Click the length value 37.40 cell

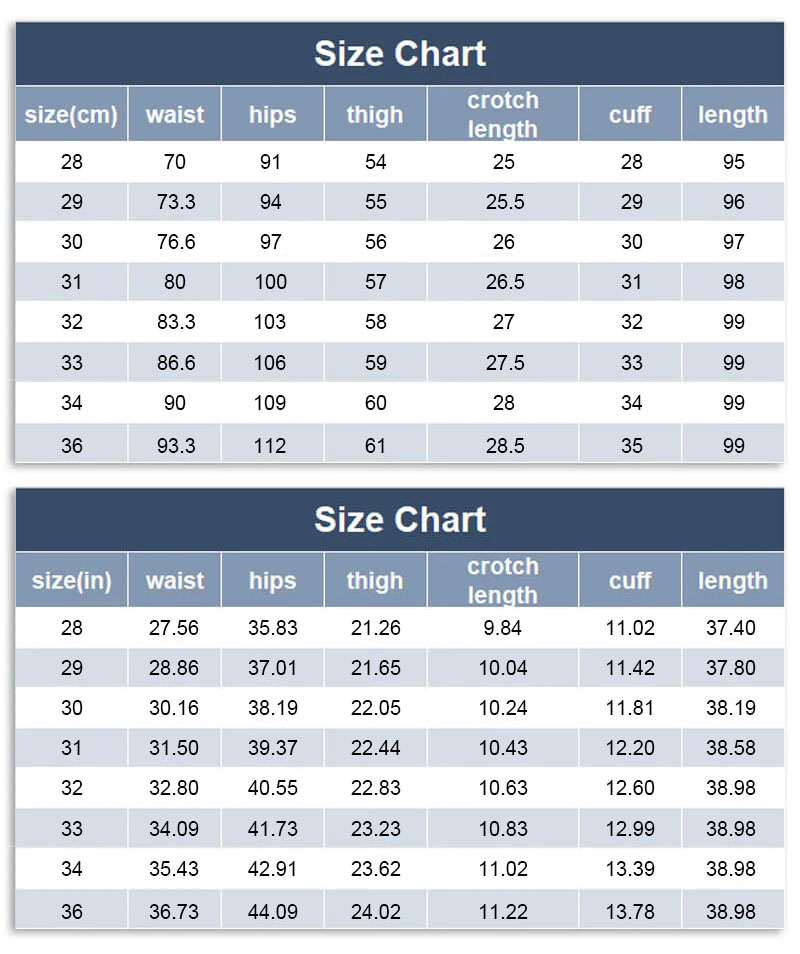tap(732, 628)
